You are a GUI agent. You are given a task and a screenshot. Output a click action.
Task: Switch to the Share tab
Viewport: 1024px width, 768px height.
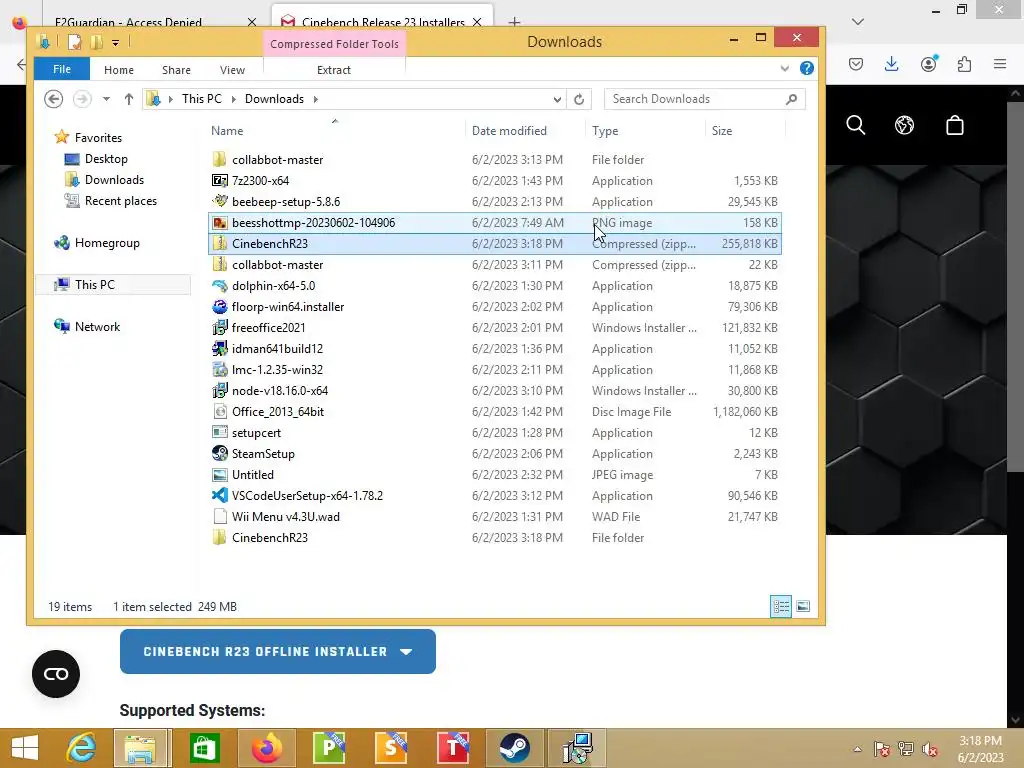[x=176, y=70]
